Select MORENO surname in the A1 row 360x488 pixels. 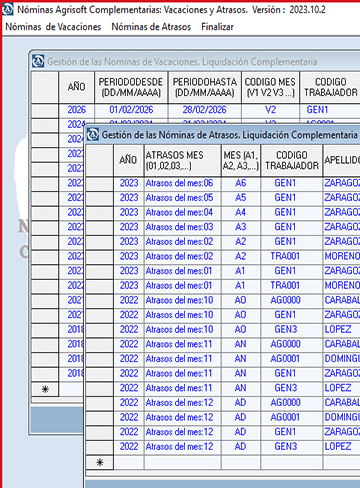tap(342, 286)
